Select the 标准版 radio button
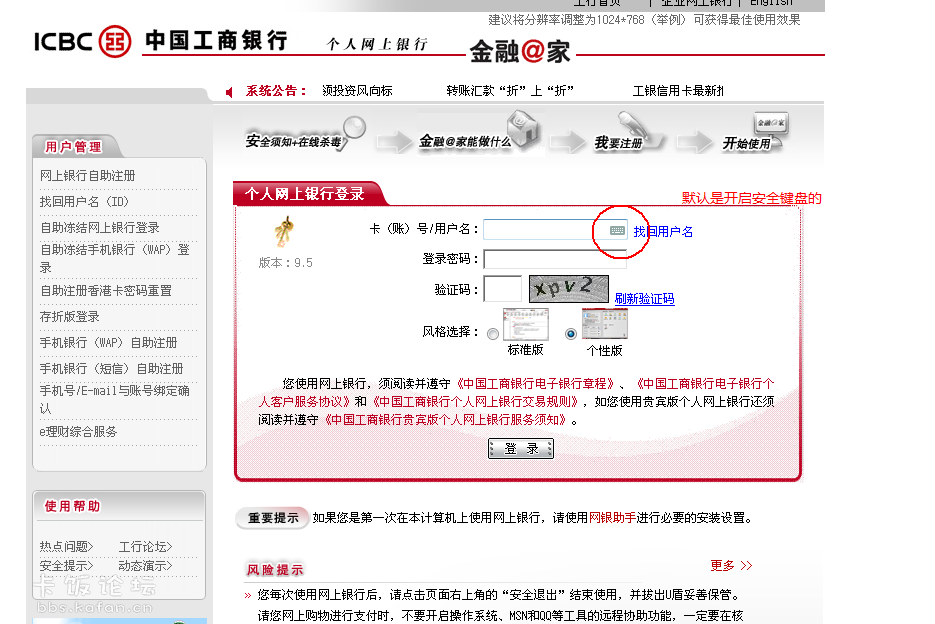Screen dimensions: 935x624 pyautogui.click(x=493, y=333)
